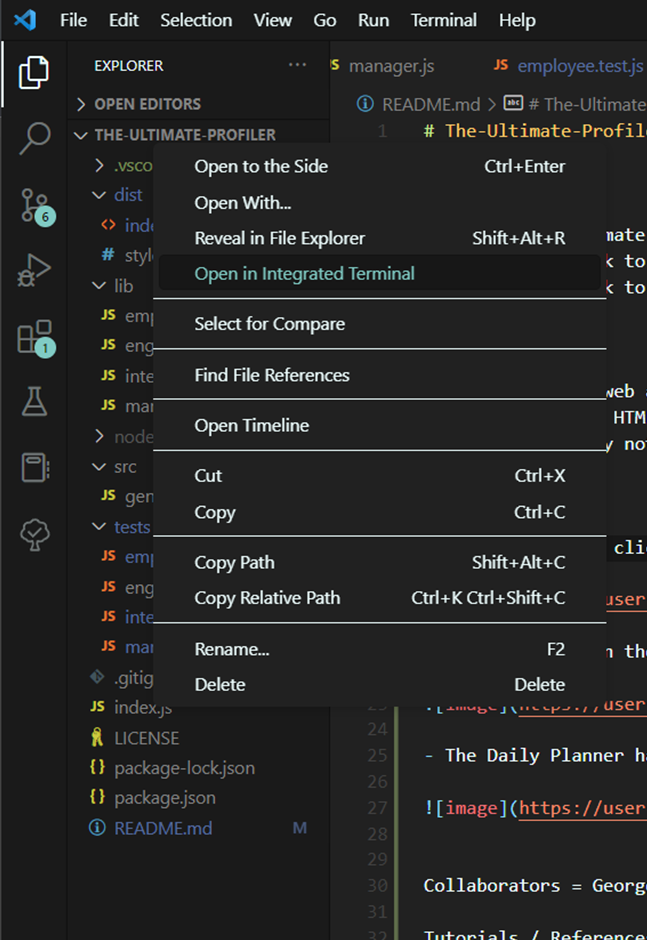Expand the OPEN EDITORS section
Screen dimensions: 647x940
pyautogui.click(x=80, y=103)
